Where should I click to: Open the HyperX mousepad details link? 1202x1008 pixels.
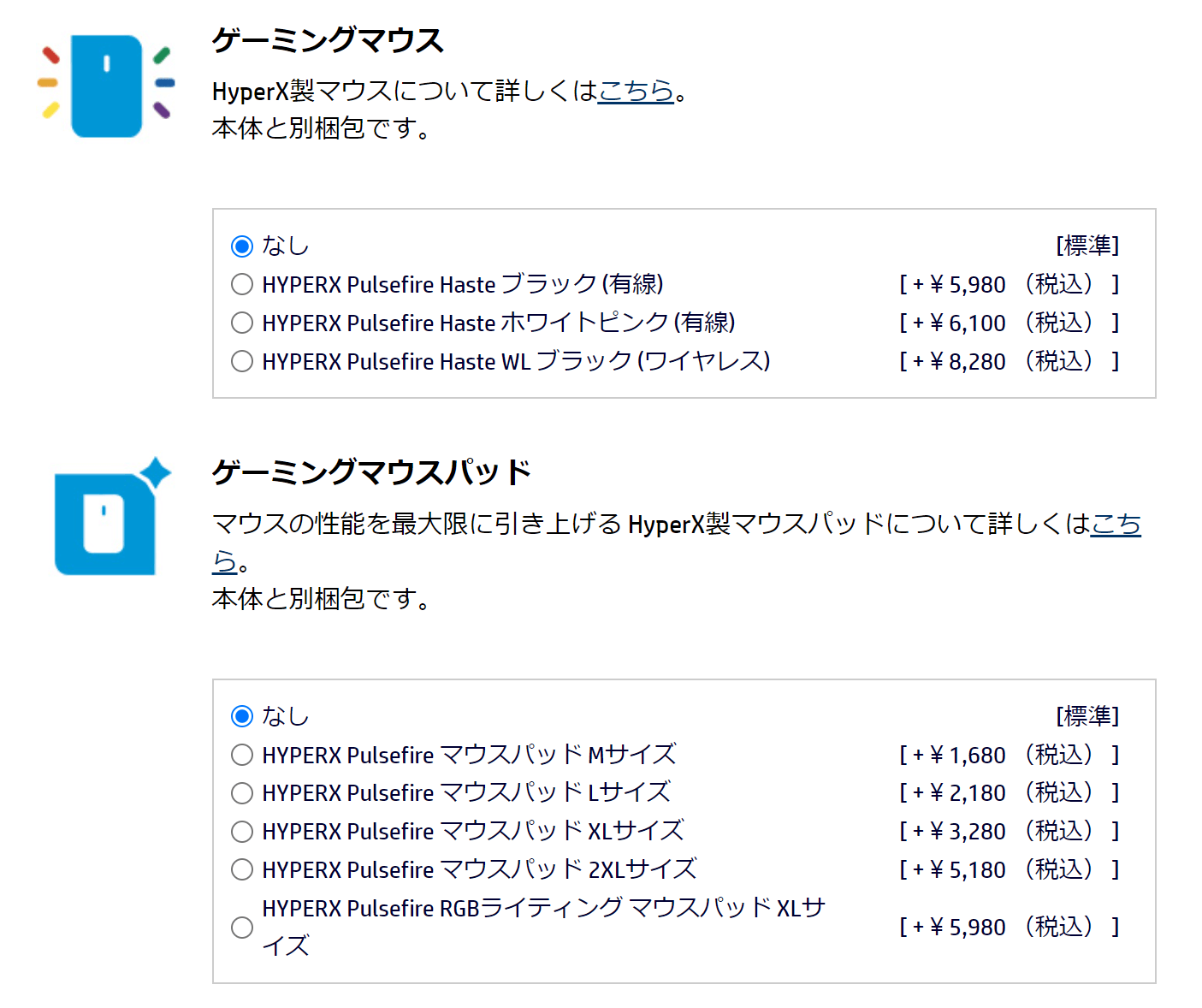point(1116,523)
